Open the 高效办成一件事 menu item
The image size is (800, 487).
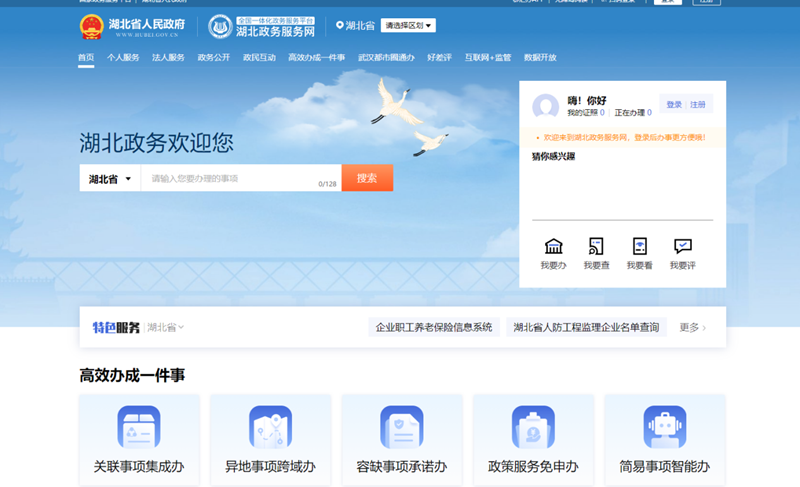[316, 58]
